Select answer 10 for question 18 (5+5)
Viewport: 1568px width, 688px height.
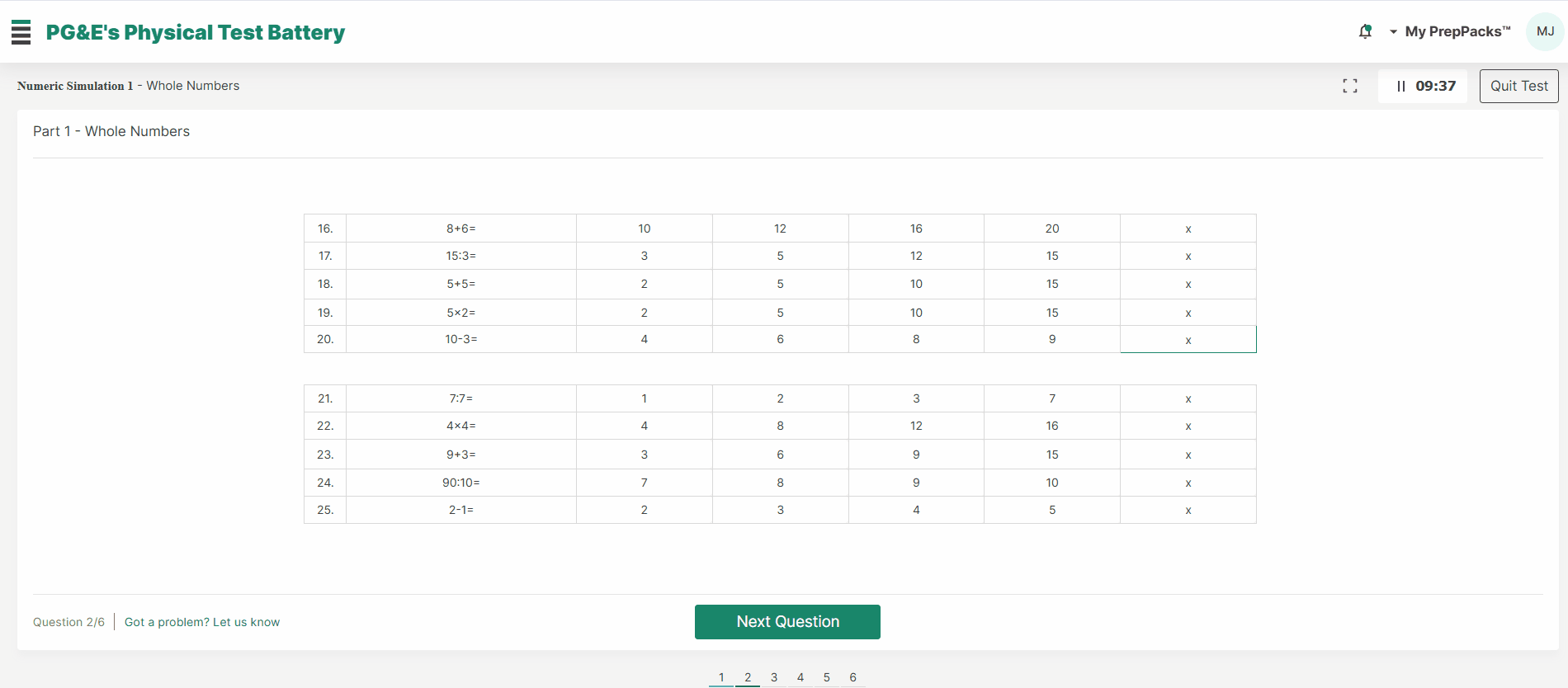(916, 284)
